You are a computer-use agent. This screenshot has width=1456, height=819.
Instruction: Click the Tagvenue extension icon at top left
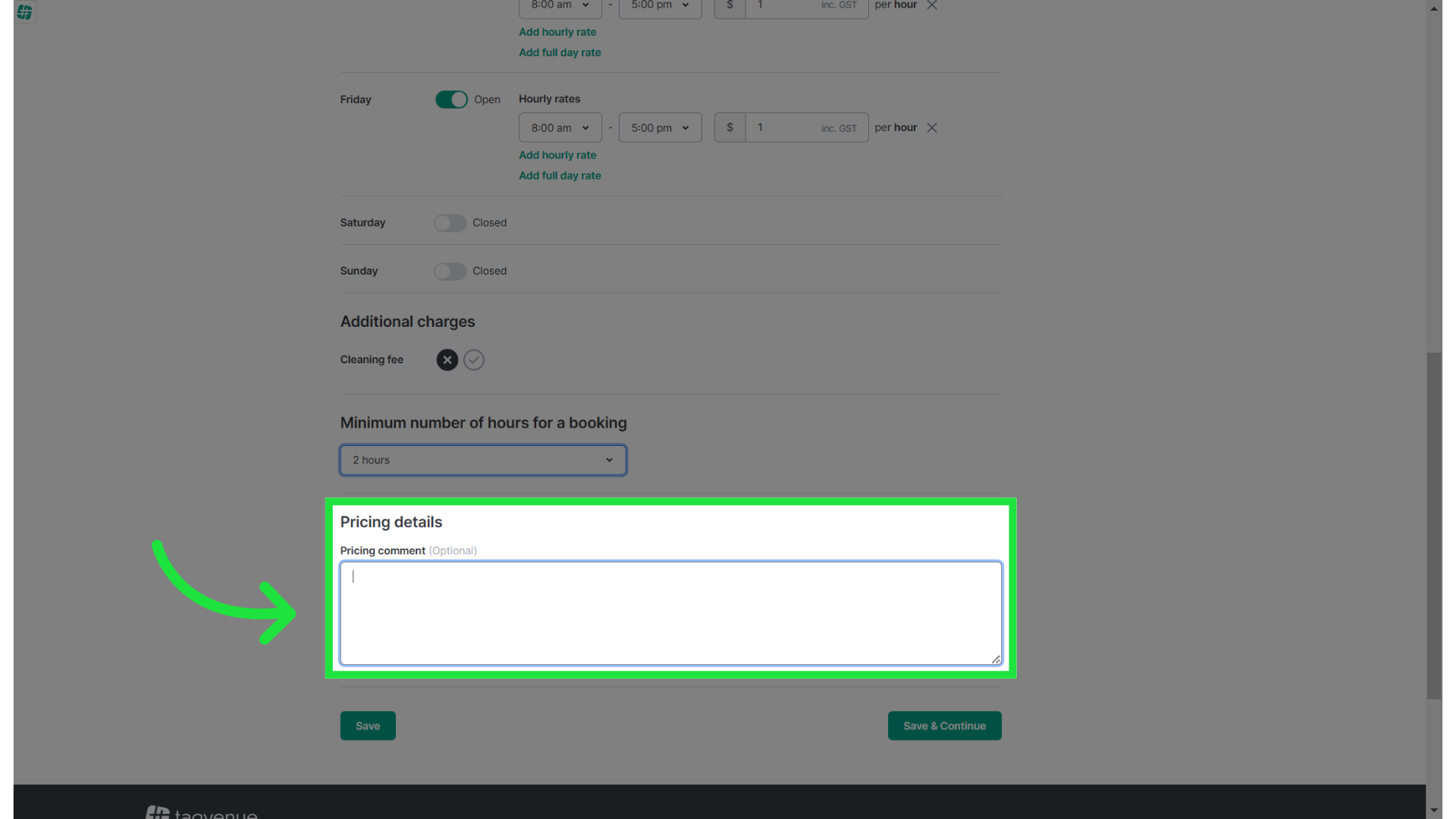(x=24, y=11)
